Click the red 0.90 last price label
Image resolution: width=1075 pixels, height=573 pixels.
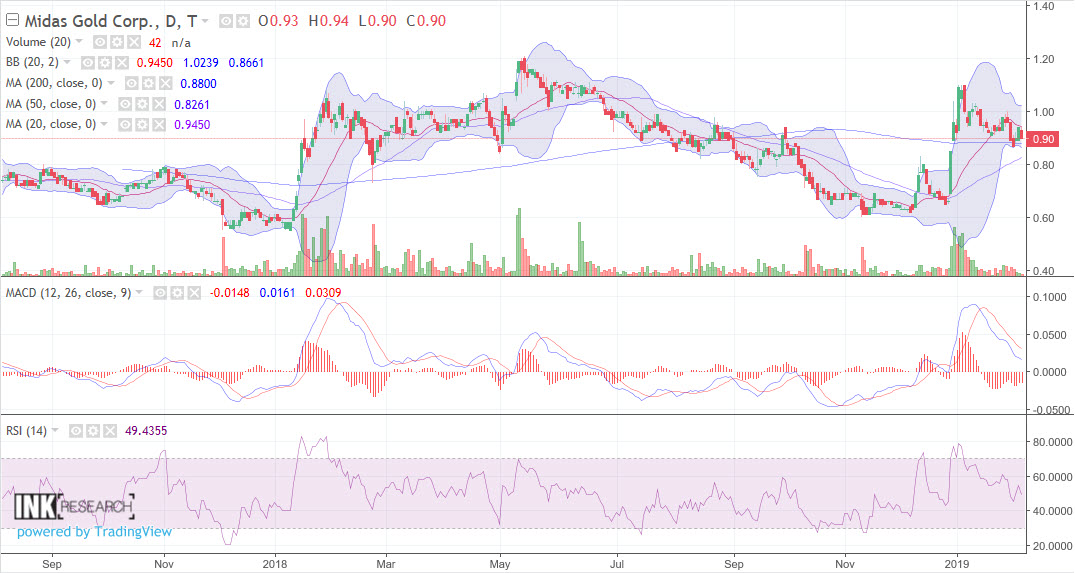[1043, 139]
